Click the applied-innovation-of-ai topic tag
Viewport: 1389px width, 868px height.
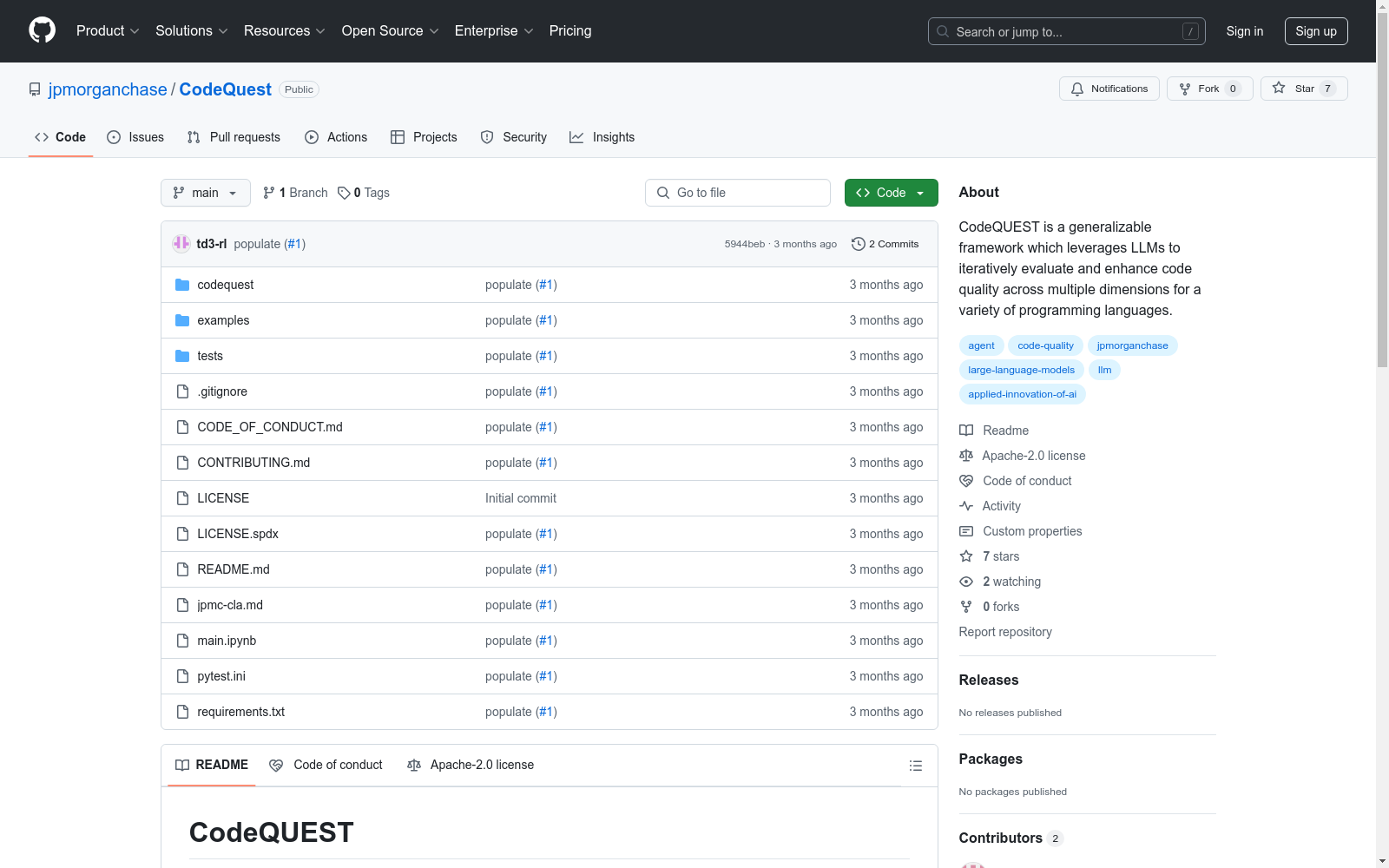tap(1022, 394)
